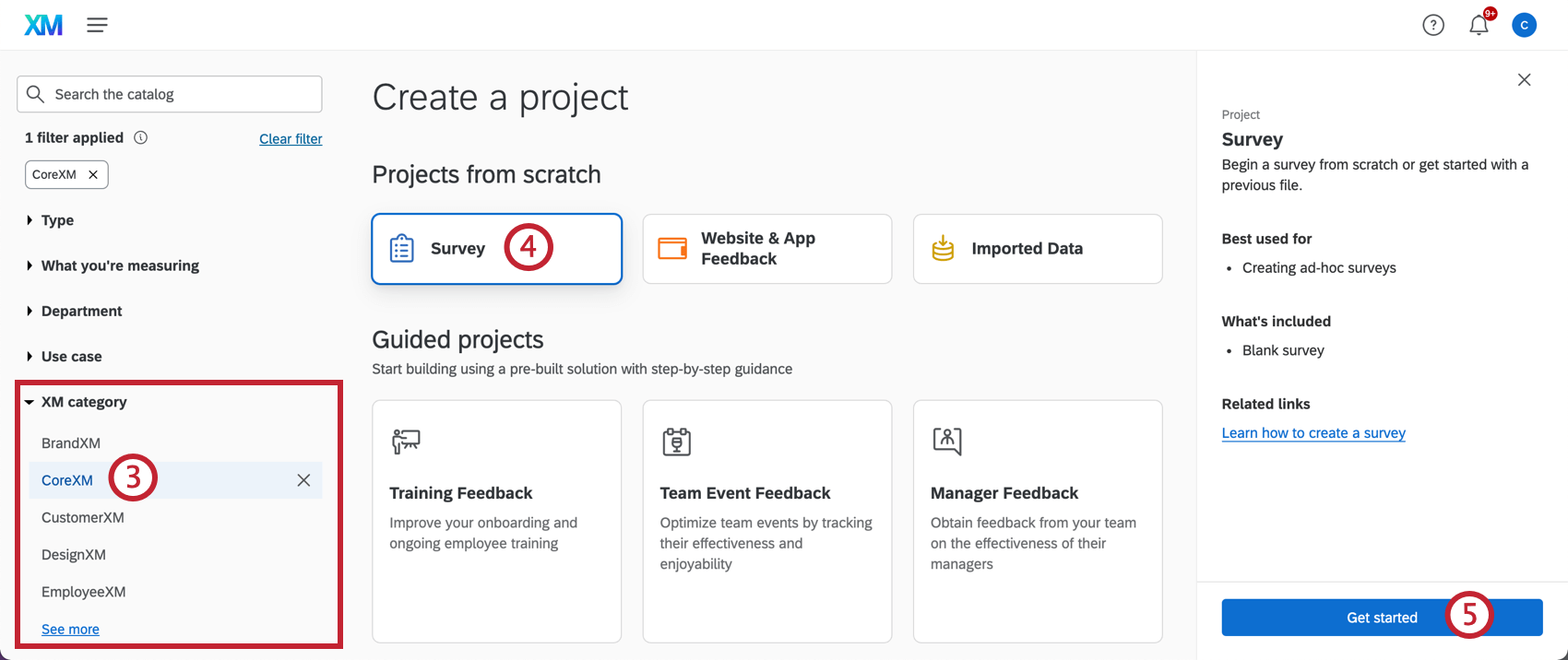Choose the EmployeeXM category filter
This screenshot has height=660, width=1568.
[x=83, y=592]
